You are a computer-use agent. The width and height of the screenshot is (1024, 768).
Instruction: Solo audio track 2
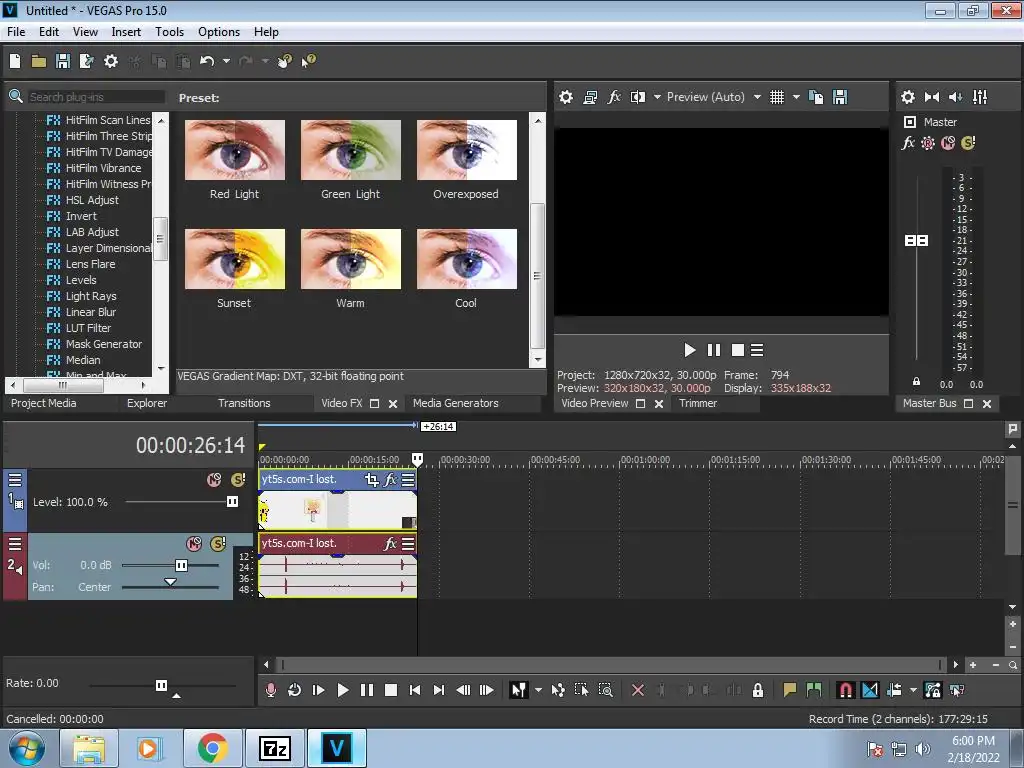pyautogui.click(x=217, y=543)
